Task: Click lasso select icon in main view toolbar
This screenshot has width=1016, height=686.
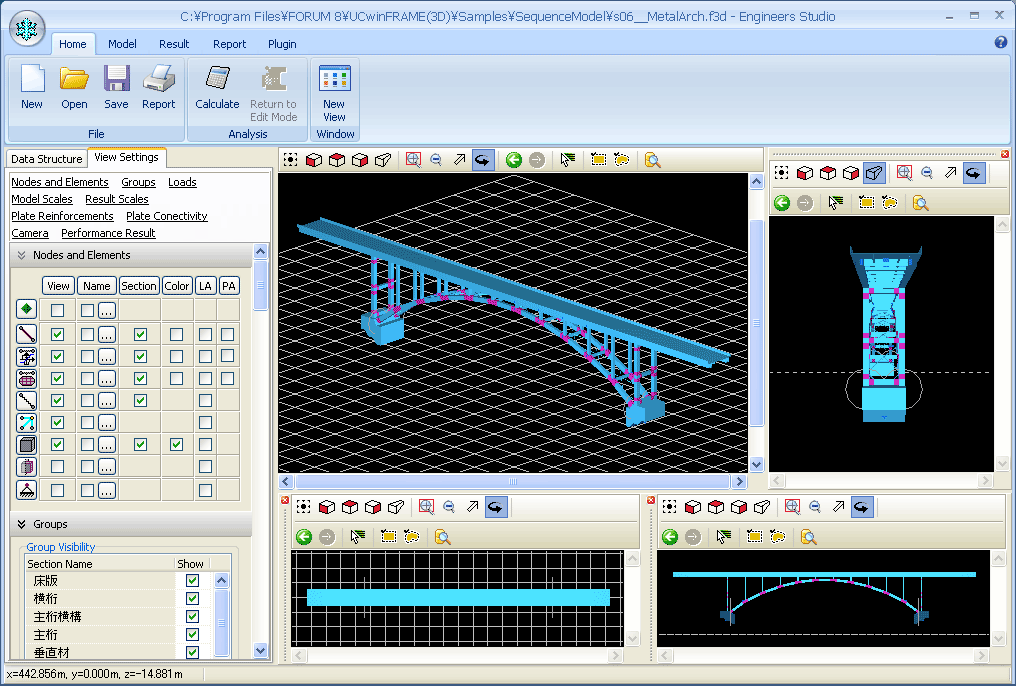Action: click(x=621, y=160)
